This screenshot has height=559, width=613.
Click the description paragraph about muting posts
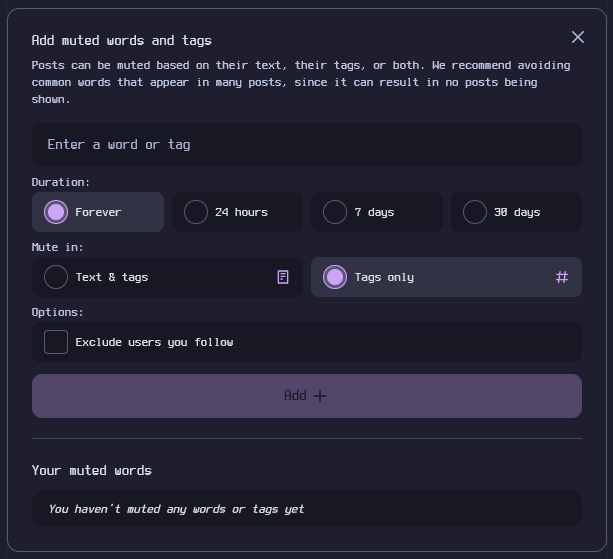tap(300, 82)
